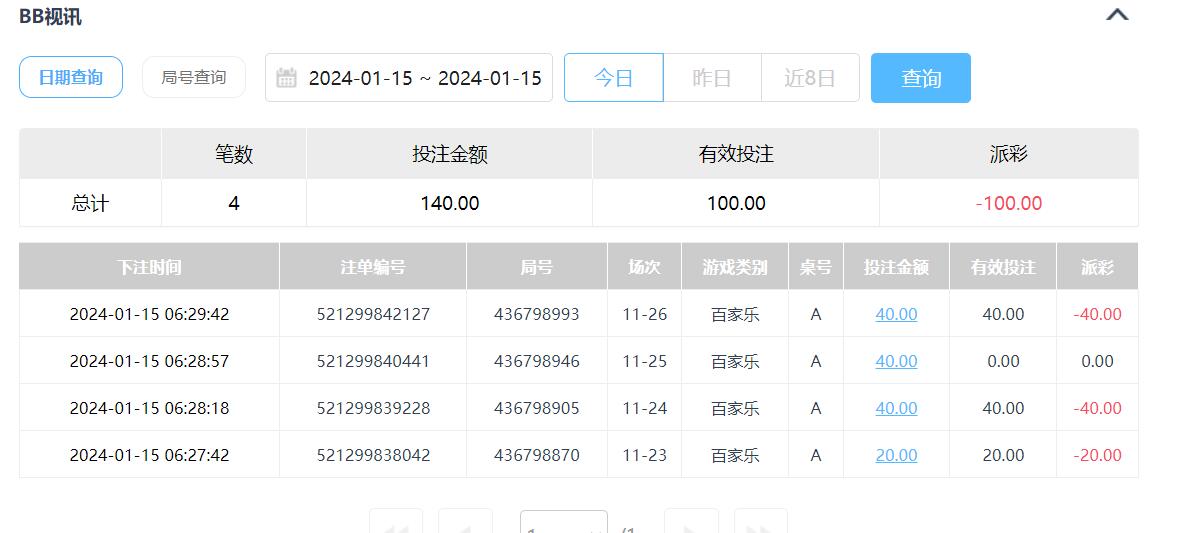
Task: Open the date range picker field
Action: [x=424, y=78]
